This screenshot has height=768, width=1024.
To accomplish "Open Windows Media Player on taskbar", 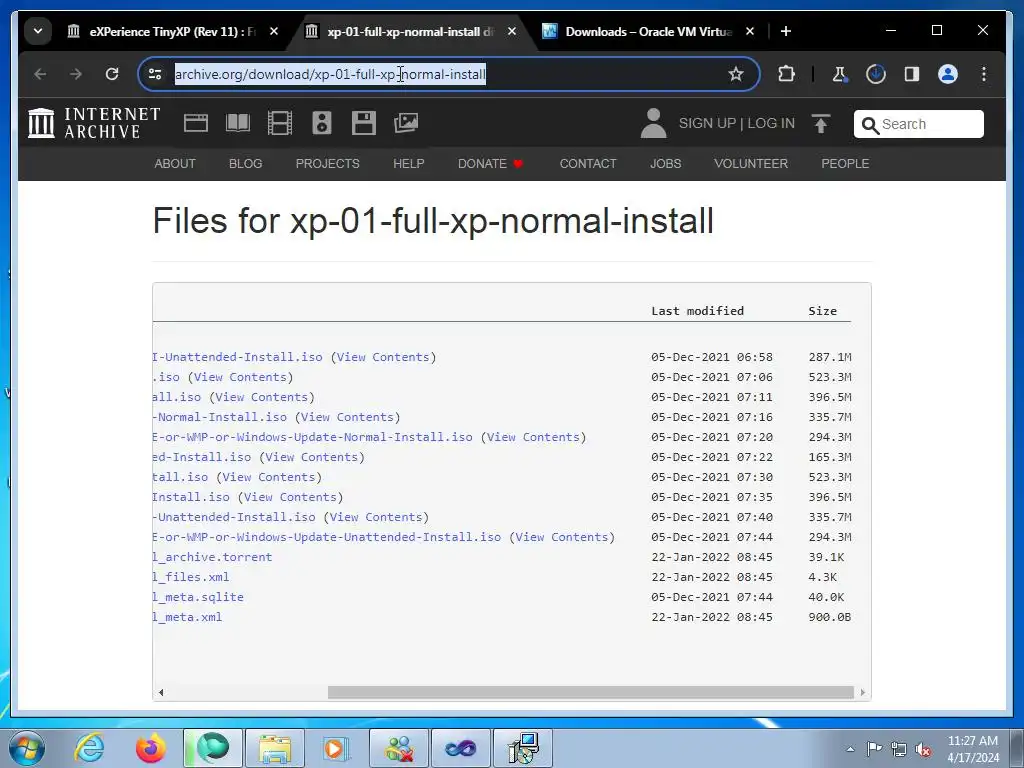I will (x=336, y=748).
